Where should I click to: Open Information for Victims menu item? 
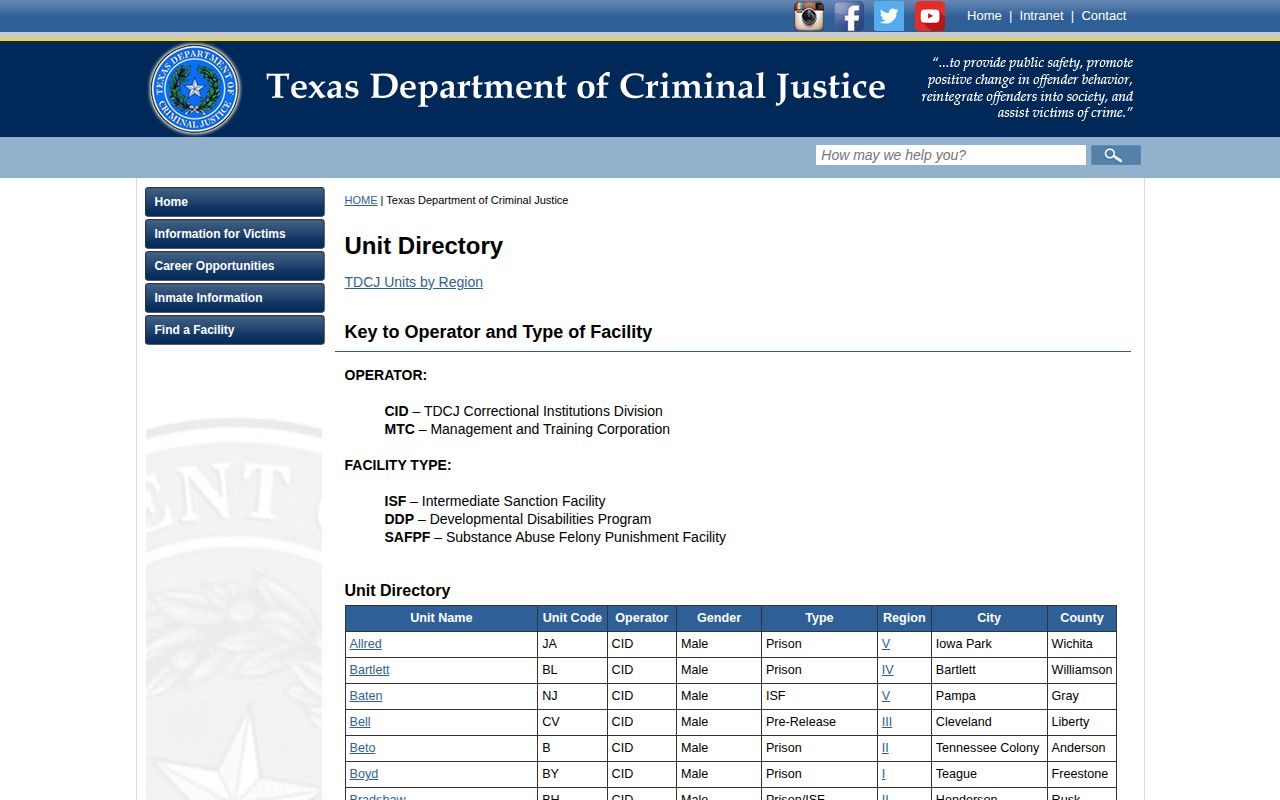pos(235,234)
